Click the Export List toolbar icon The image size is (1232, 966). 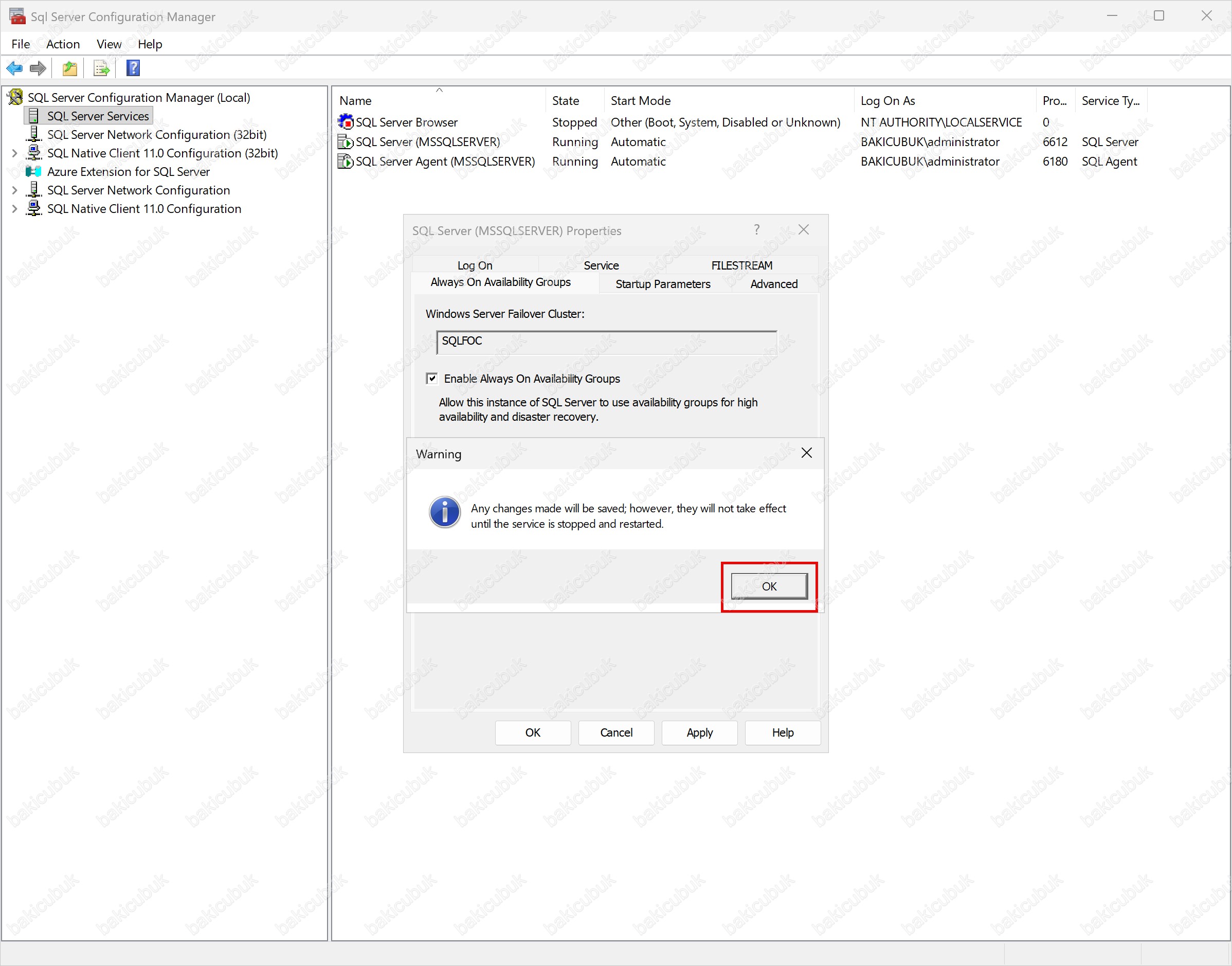pos(102,68)
